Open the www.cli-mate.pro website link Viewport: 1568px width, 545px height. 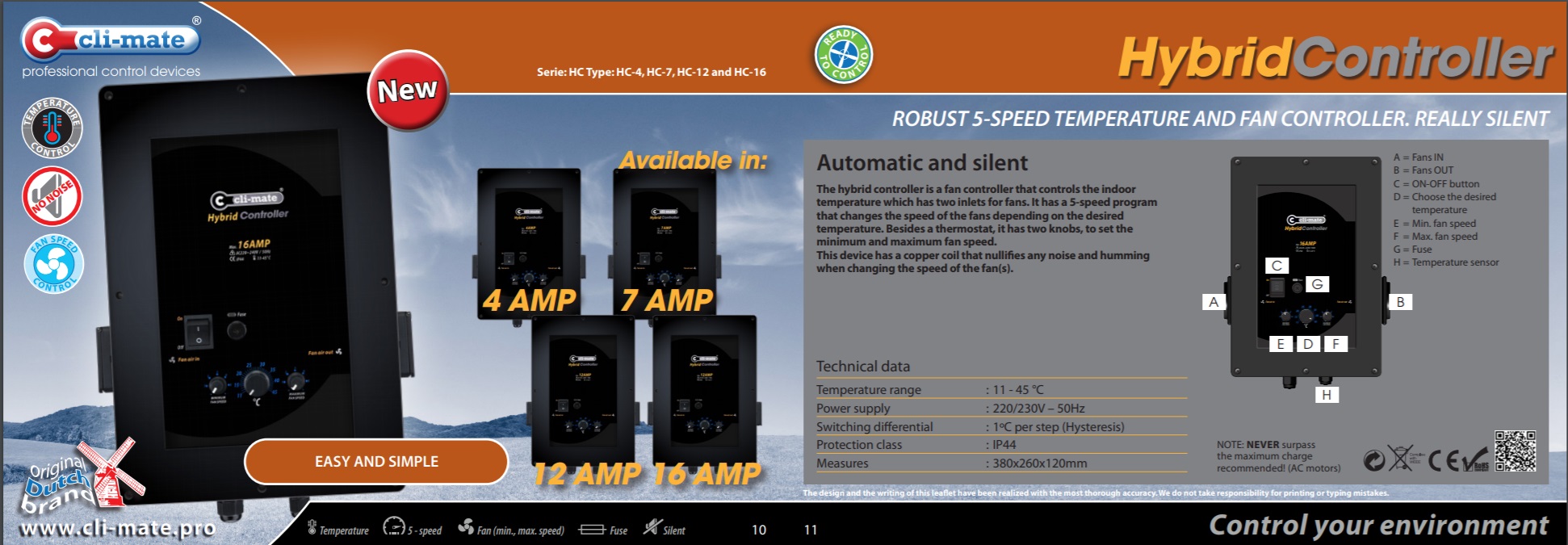pos(118,528)
